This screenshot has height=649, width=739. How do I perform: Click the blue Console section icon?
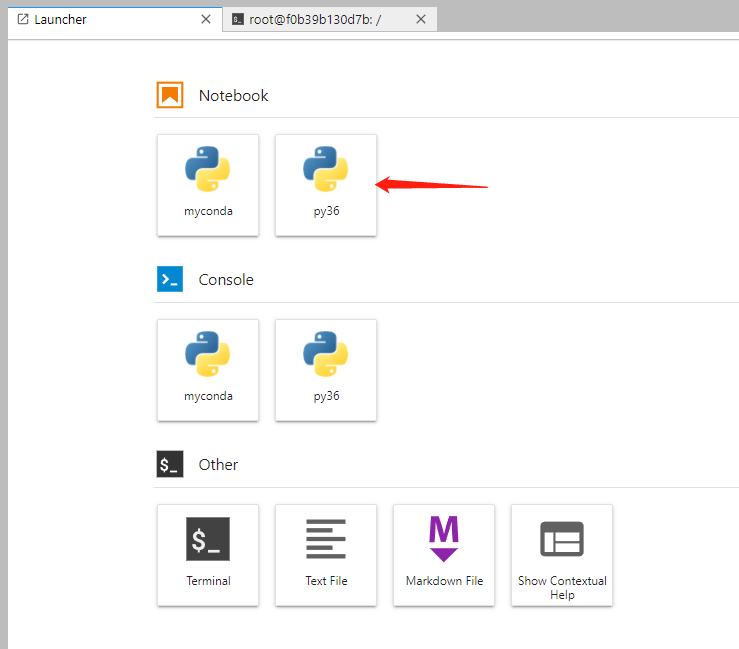(x=170, y=279)
